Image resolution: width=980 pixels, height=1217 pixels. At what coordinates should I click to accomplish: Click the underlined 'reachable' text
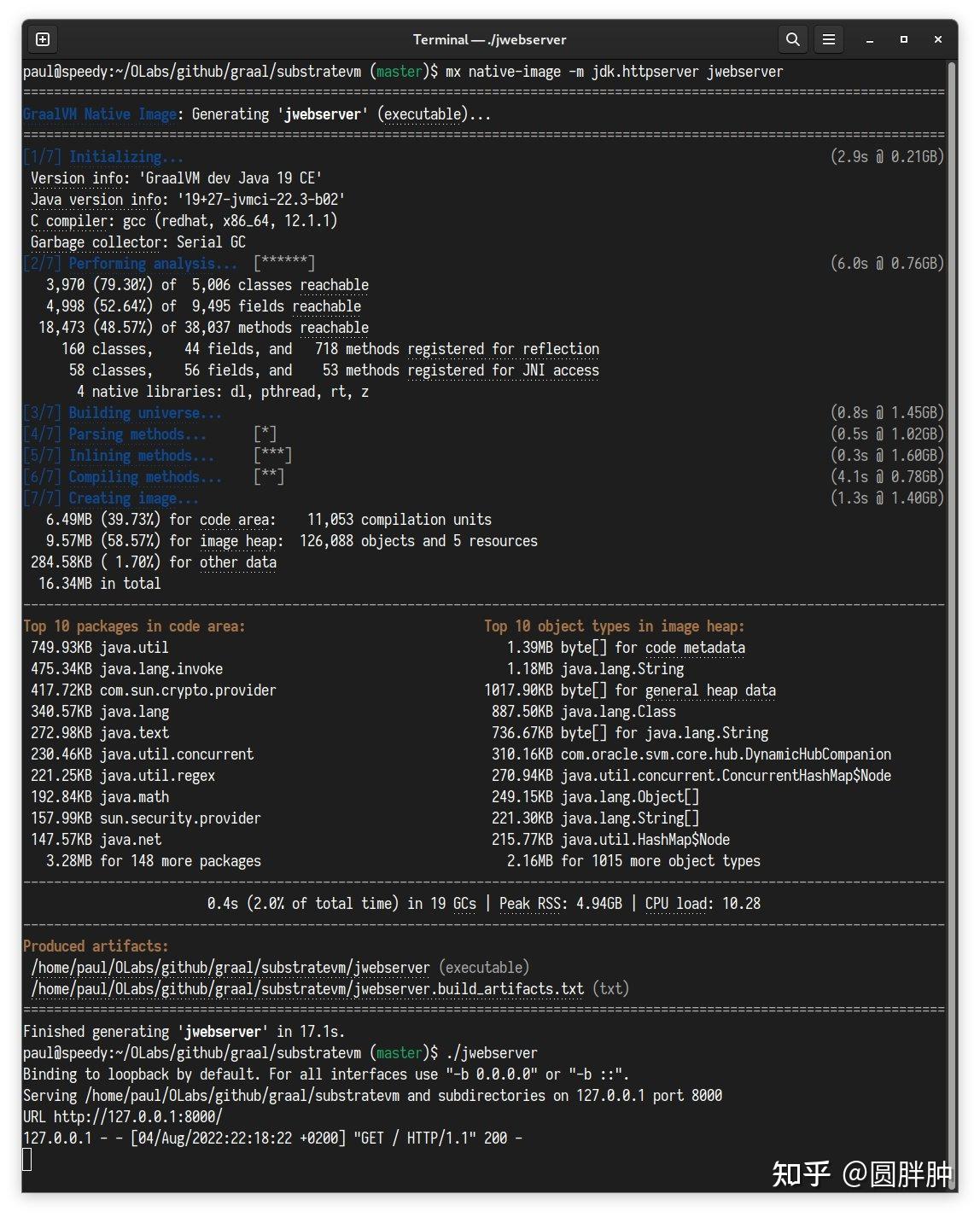(x=335, y=284)
